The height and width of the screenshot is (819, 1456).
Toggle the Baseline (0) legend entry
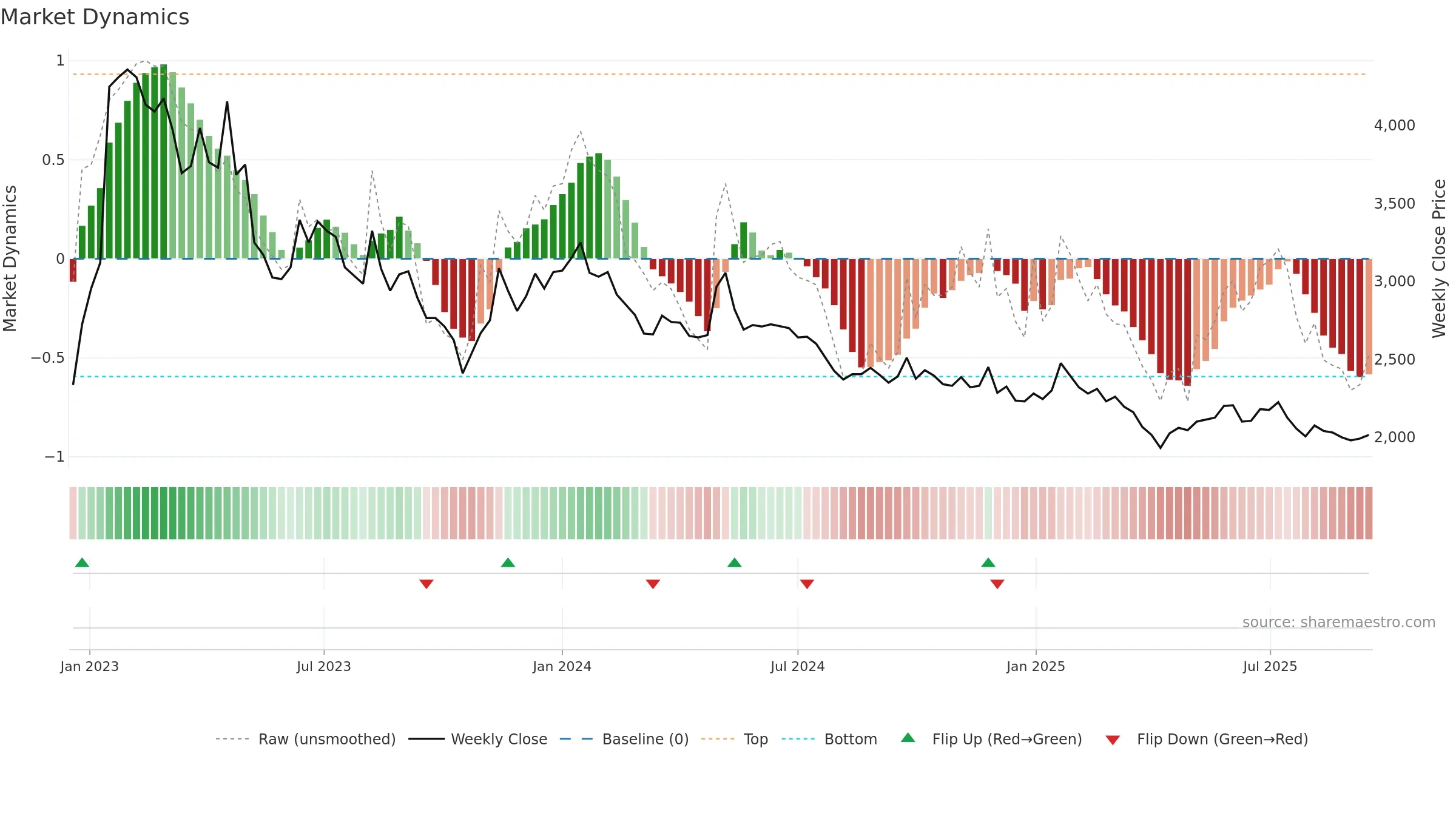(x=624, y=739)
